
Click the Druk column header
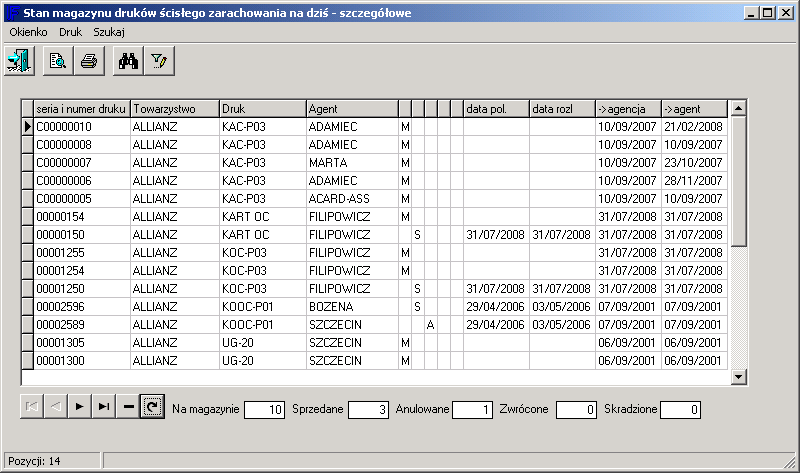tap(263, 109)
